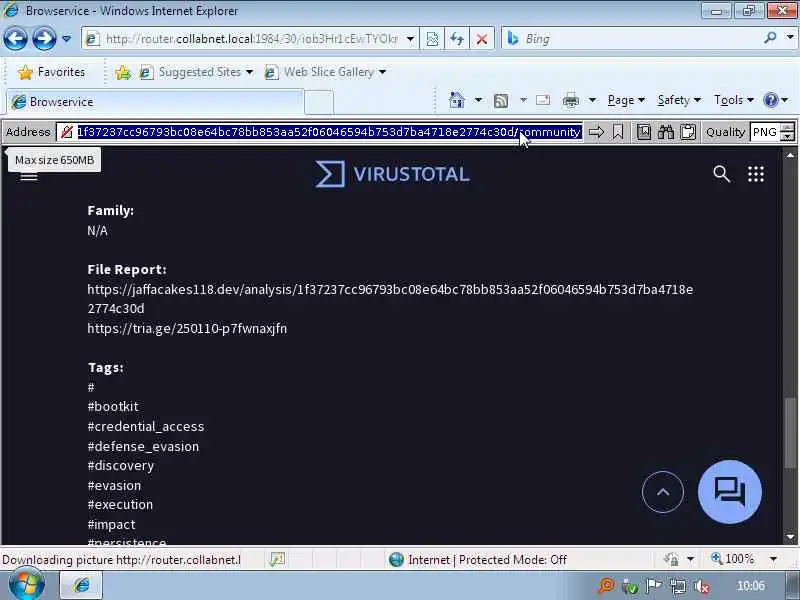Click Internet Explorer taskbar button
The height and width of the screenshot is (600, 800).
tap(81, 585)
